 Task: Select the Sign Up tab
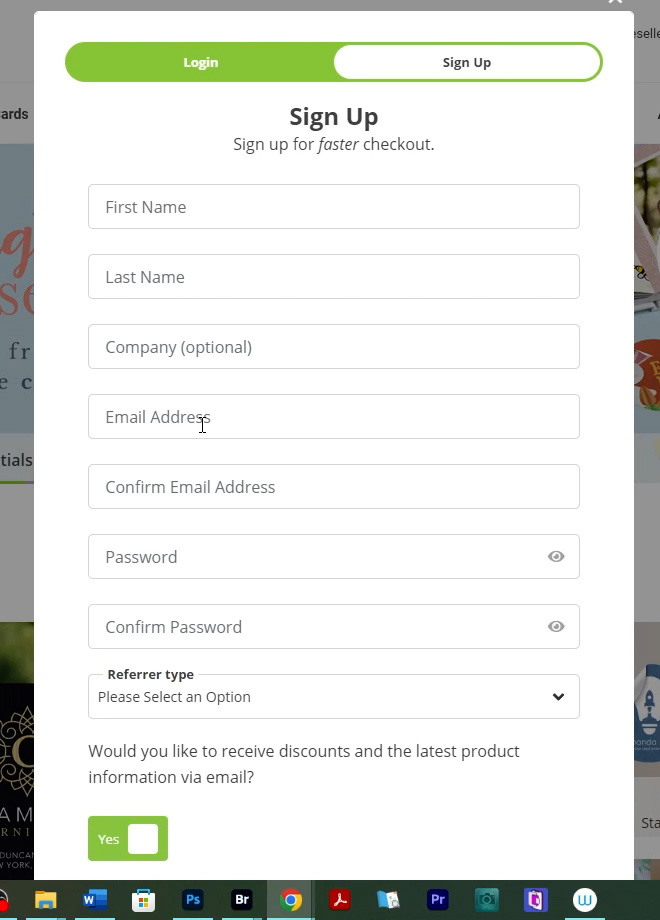[466, 62]
